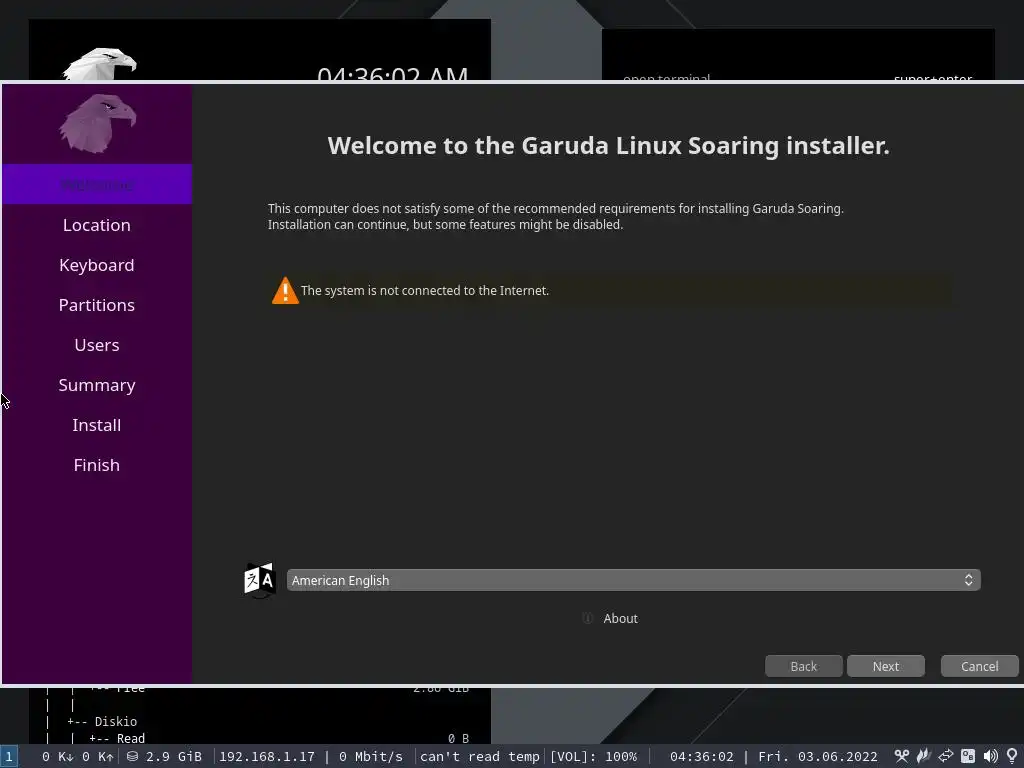Click the '04:36:02' clock in status bar
The image size is (1024, 768).
pyautogui.click(x=701, y=756)
